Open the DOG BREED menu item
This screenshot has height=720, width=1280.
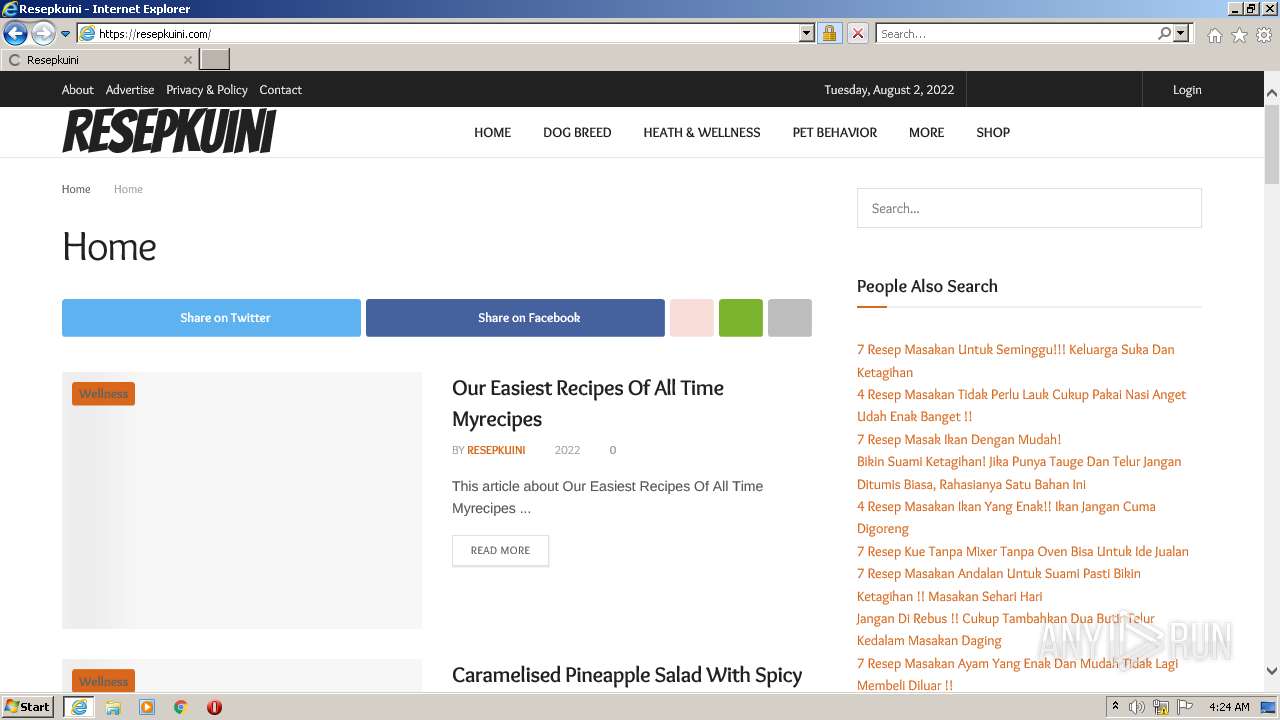coord(577,132)
